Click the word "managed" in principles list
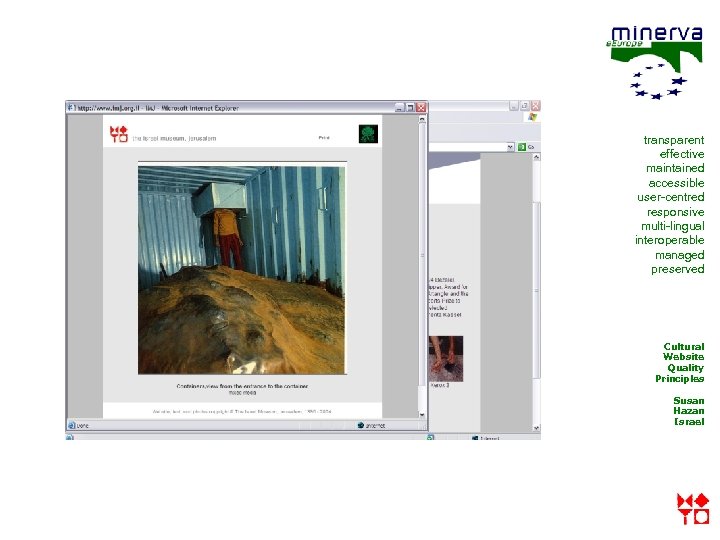Viewport: 720px width, 540px height. point(680,255)
